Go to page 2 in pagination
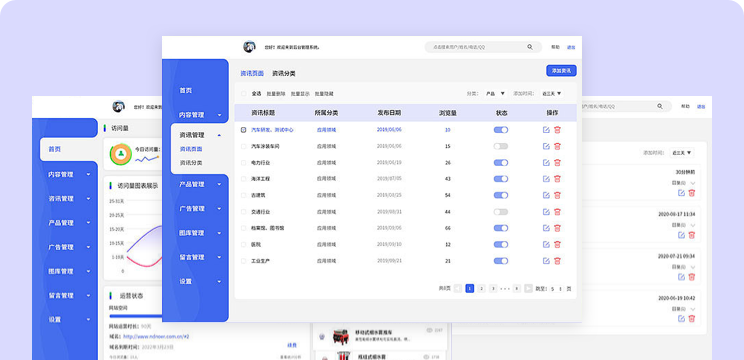This screenshot has height=360, width=744. [x=481, y=288]
